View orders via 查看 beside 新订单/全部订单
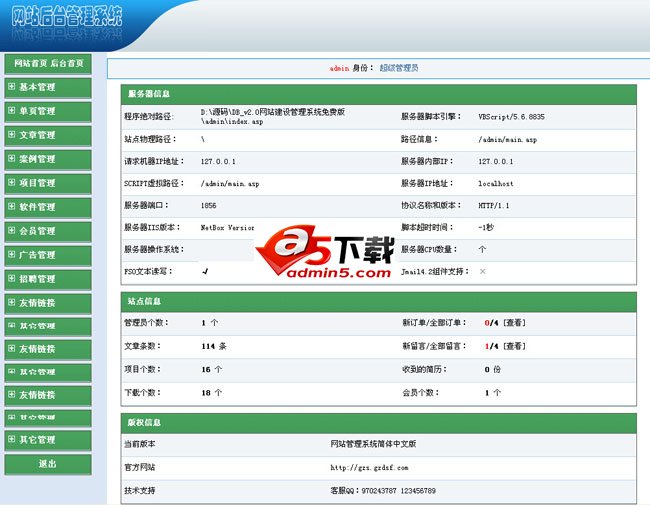 (x=514, y=323)
